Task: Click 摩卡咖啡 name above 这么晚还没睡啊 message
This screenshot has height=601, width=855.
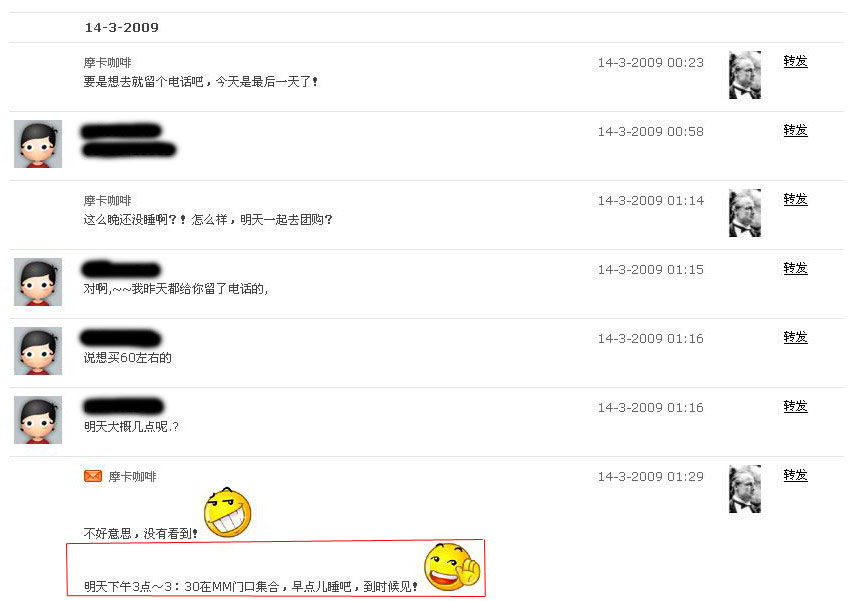Action: [107, 201]
